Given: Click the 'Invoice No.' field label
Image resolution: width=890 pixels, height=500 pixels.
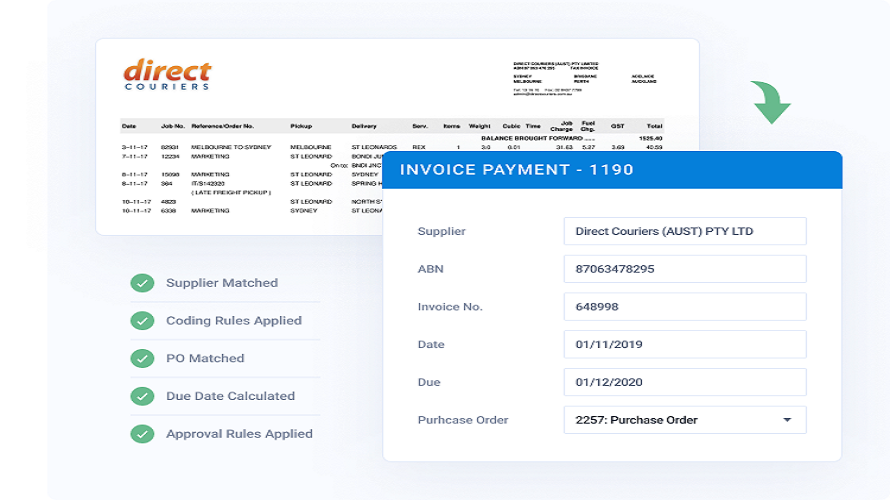Looking at the screenshot, I should click(450, 306).
